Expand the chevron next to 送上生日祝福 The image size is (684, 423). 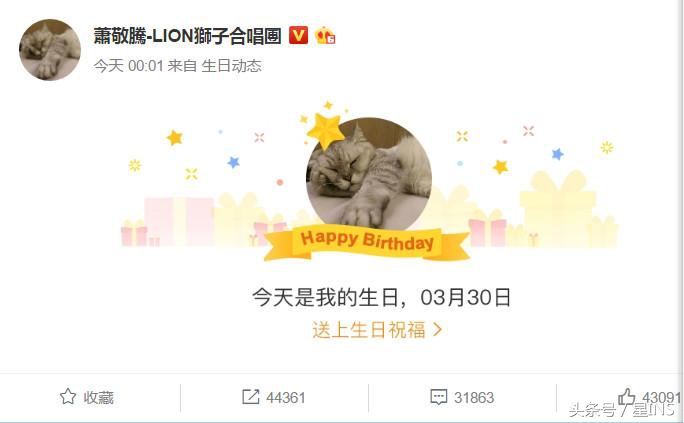438,330
